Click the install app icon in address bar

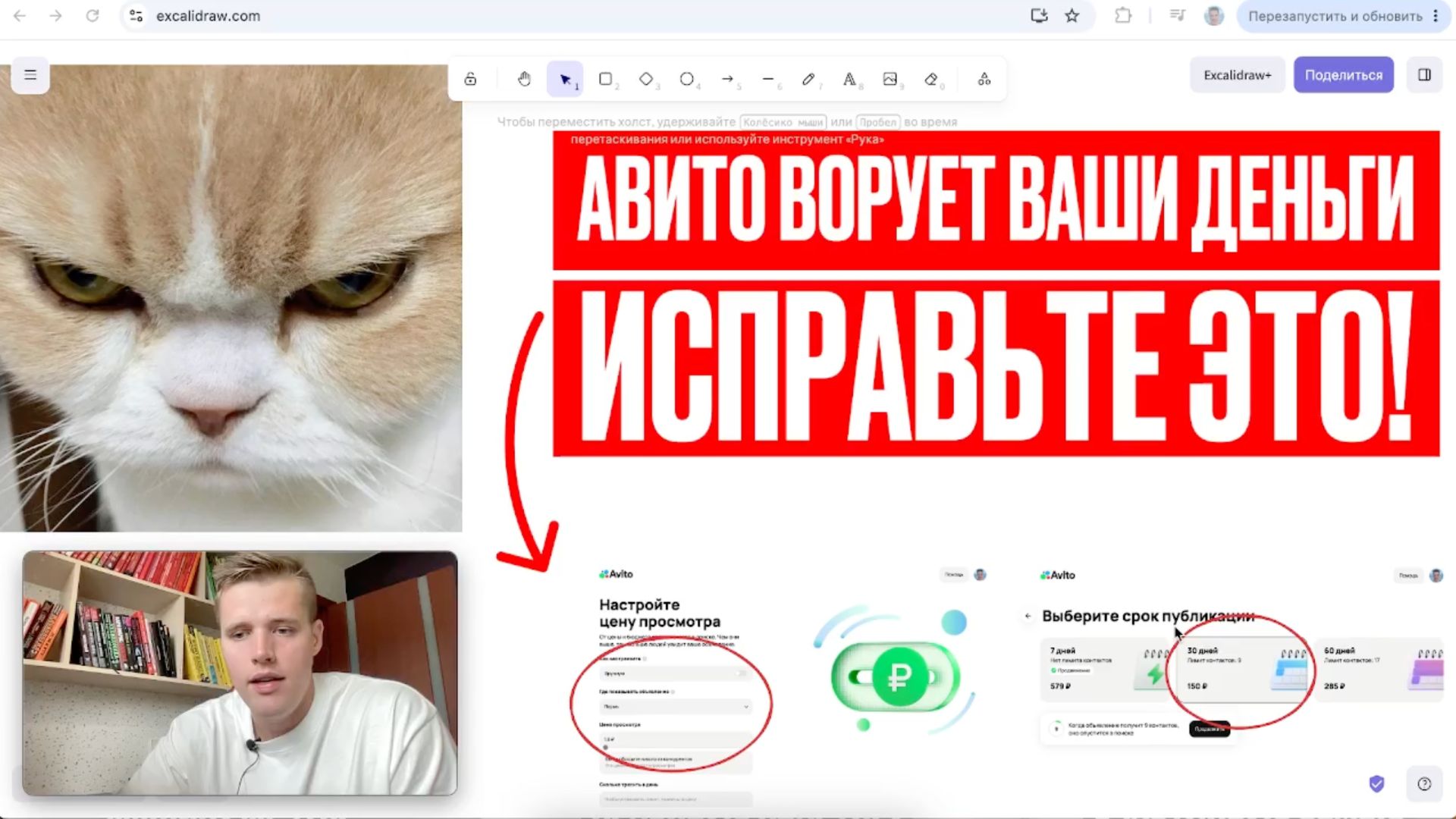pyautogui.click(x=1039, y=16)
